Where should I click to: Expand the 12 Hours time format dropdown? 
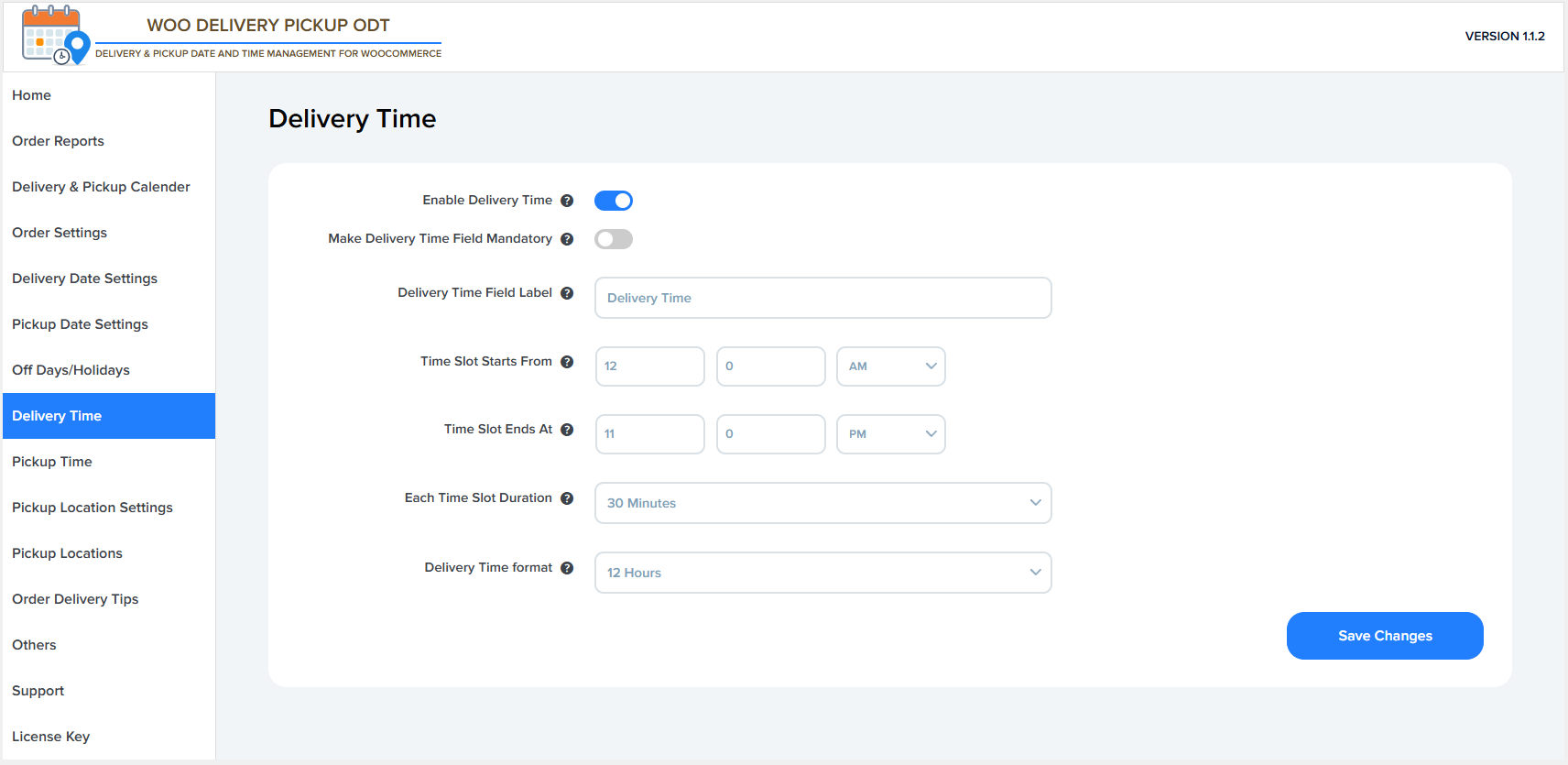822,573
